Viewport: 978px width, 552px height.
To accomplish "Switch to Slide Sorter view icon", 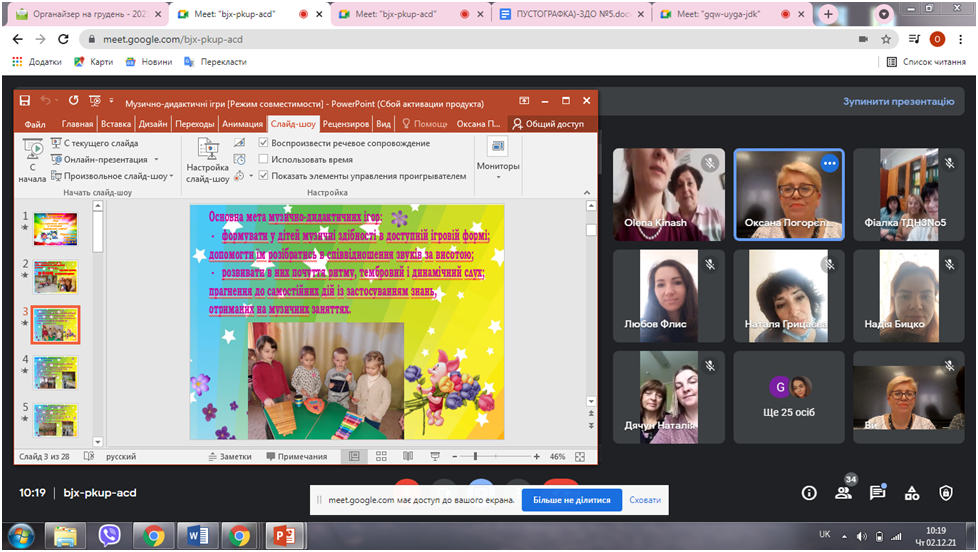I will tap(381, 457).
